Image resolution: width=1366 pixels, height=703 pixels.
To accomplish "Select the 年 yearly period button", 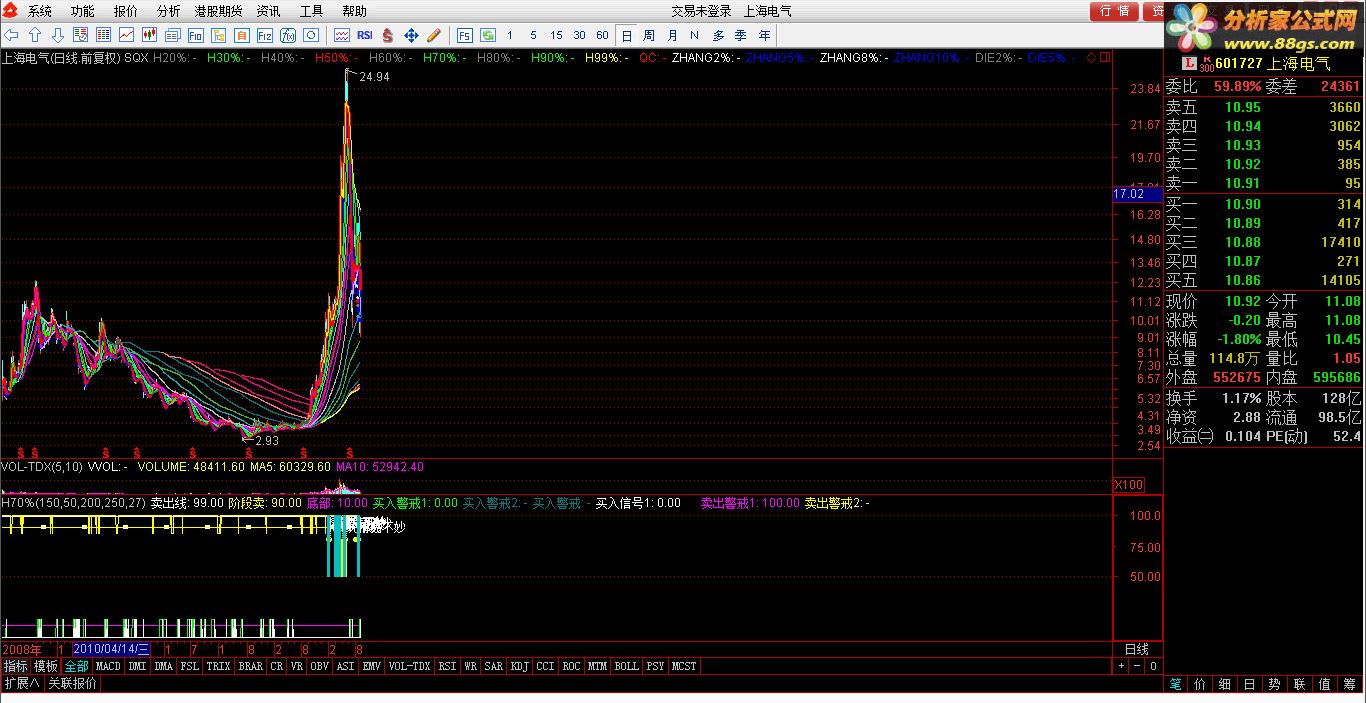I will point(764,35).
